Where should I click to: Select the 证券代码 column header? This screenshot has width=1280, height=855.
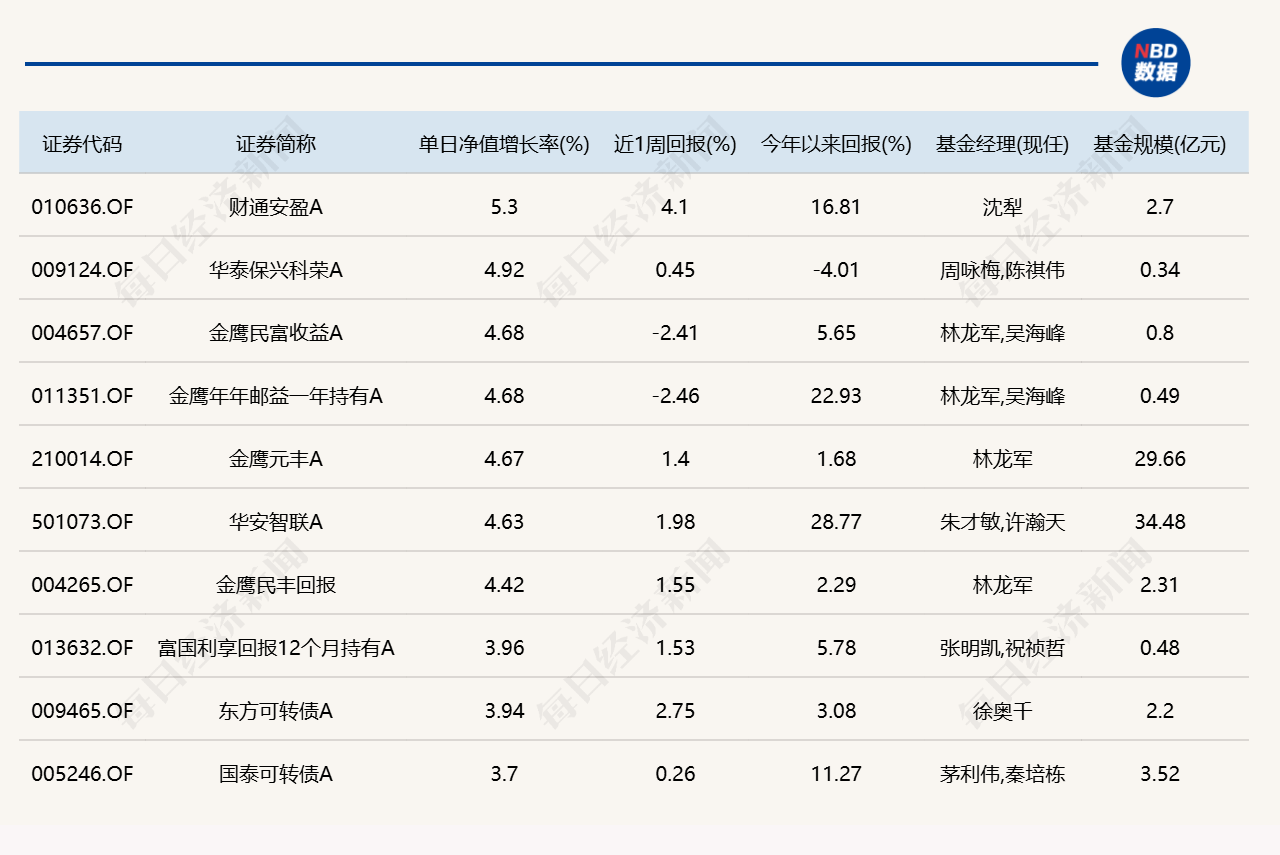coord(82,144)
